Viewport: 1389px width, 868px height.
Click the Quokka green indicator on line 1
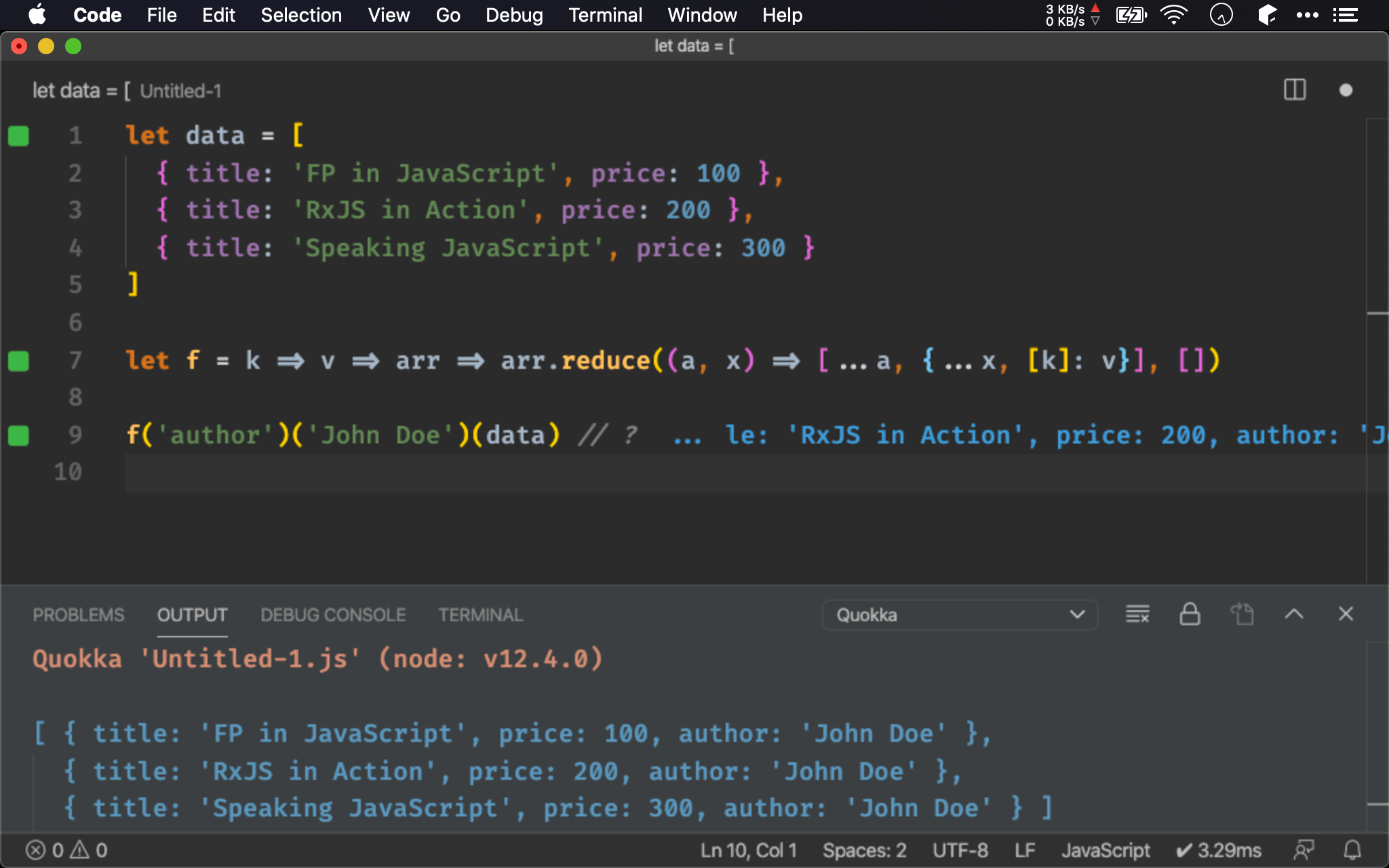[19, 136]
